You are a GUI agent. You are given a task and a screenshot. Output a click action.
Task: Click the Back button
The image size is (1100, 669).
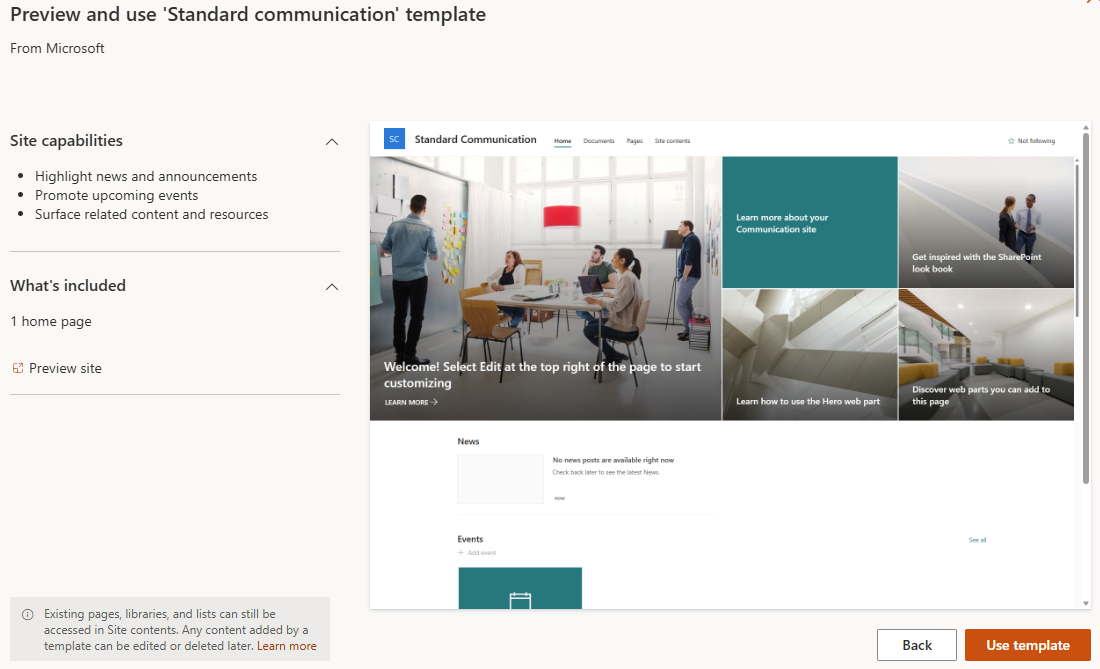coord(917,645)
